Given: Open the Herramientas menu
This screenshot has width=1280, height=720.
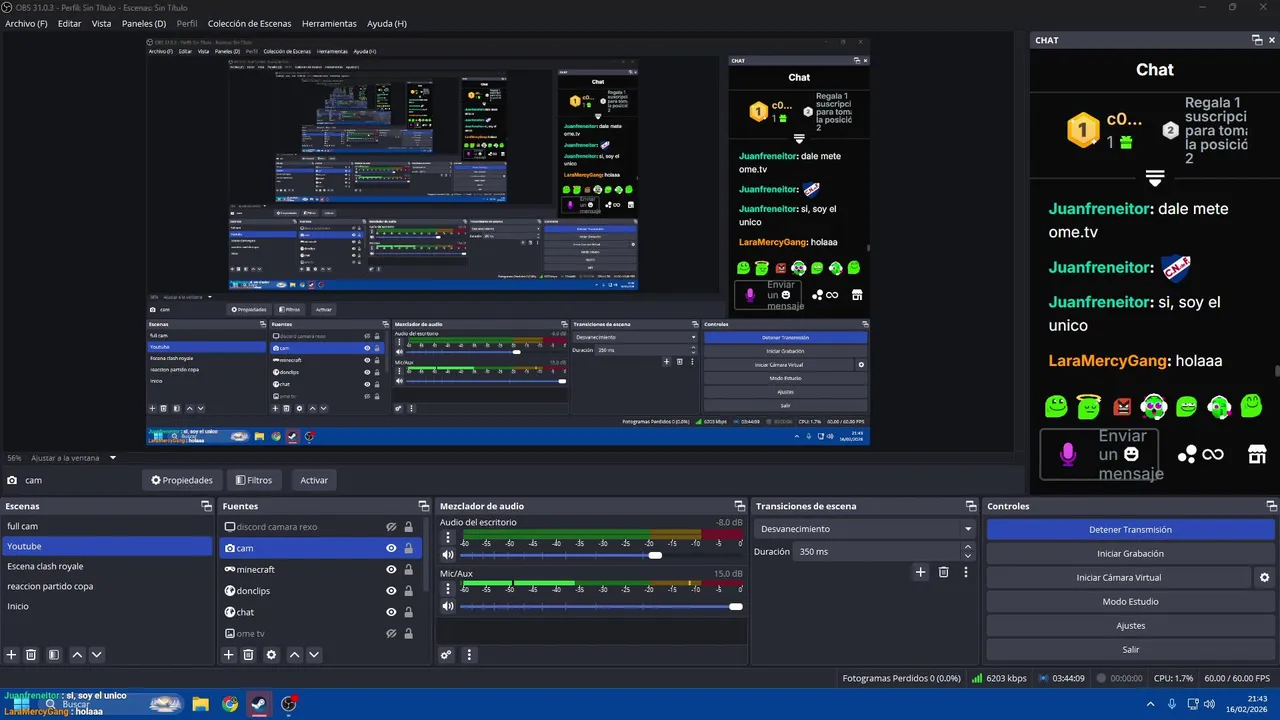Looking at the screenshot, I should coord(329,23).
